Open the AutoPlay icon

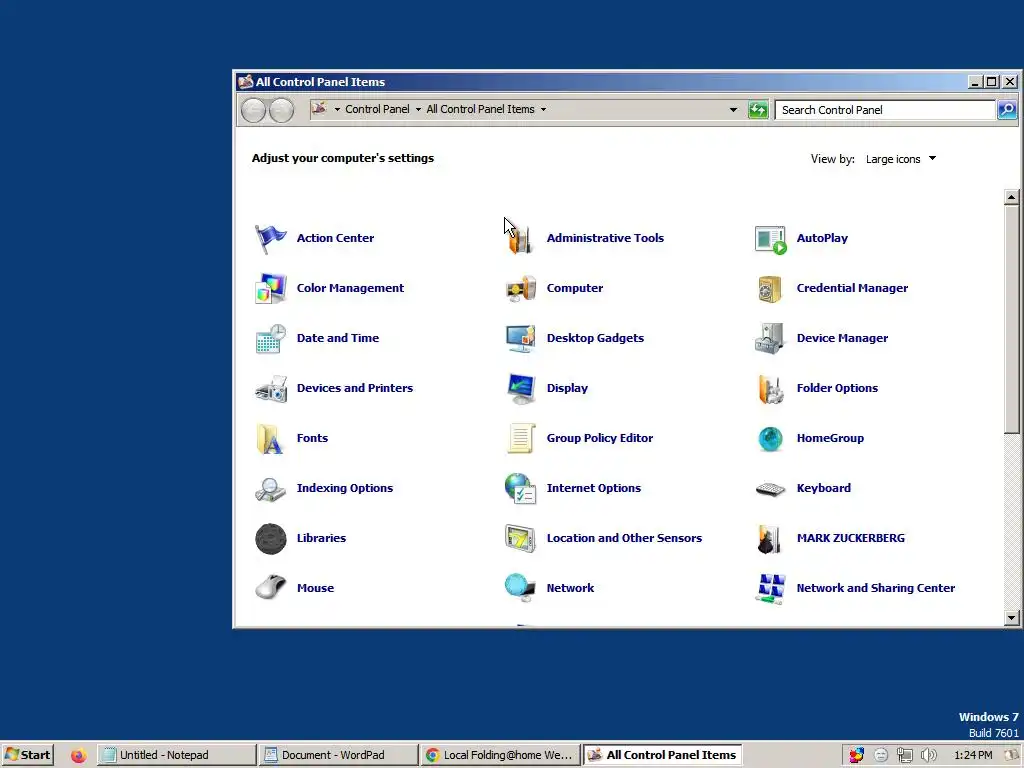tap(771, 238)
